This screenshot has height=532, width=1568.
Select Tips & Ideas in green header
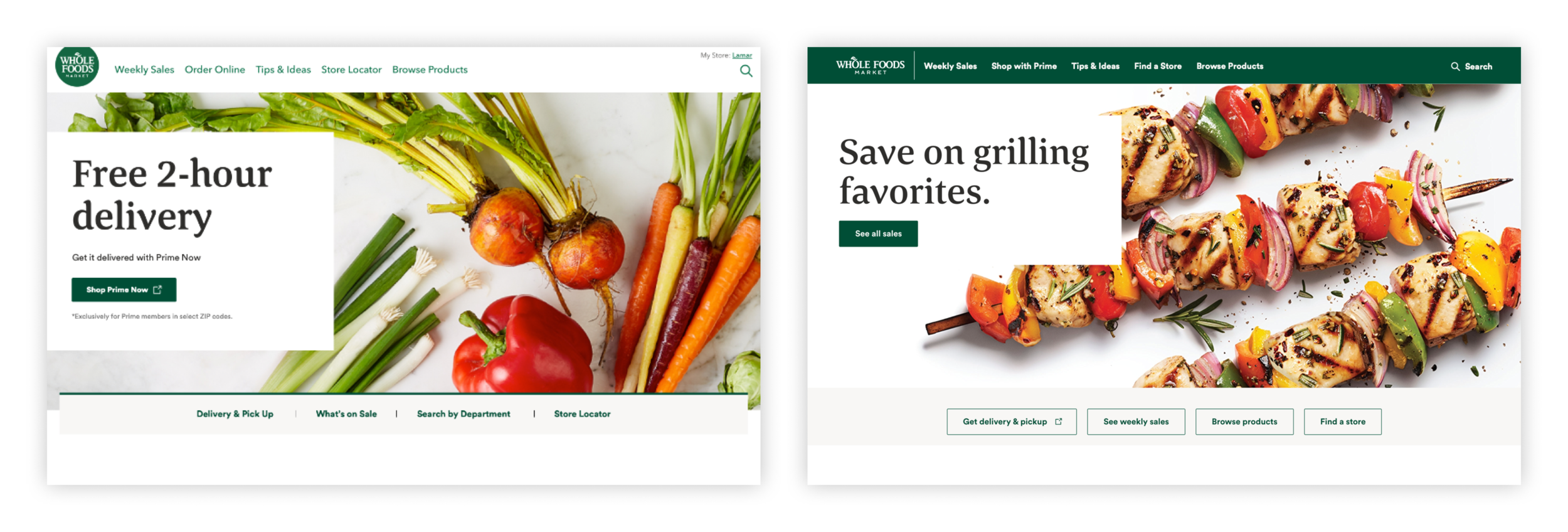[x=1095, y=66]
